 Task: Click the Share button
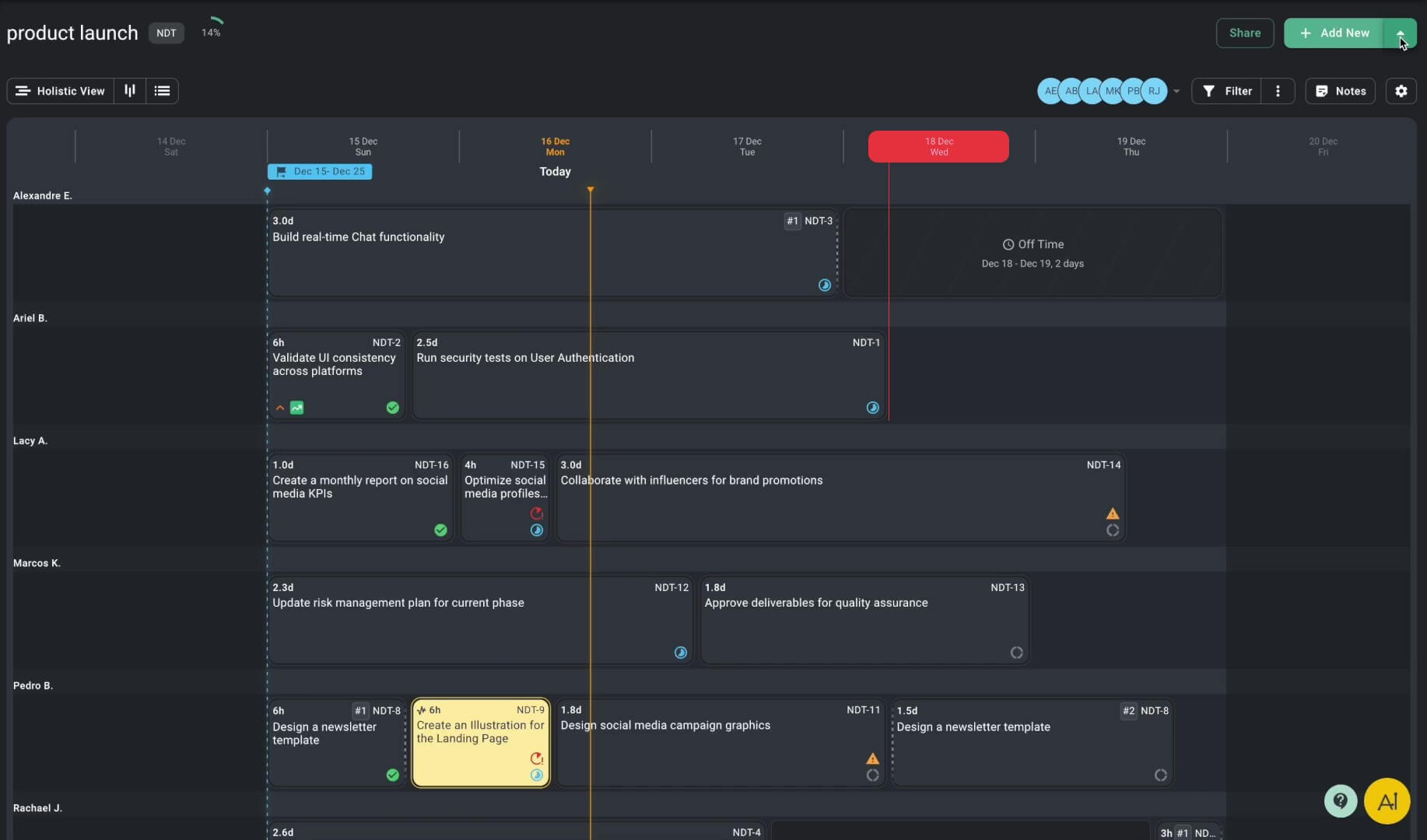(1244, 33)
